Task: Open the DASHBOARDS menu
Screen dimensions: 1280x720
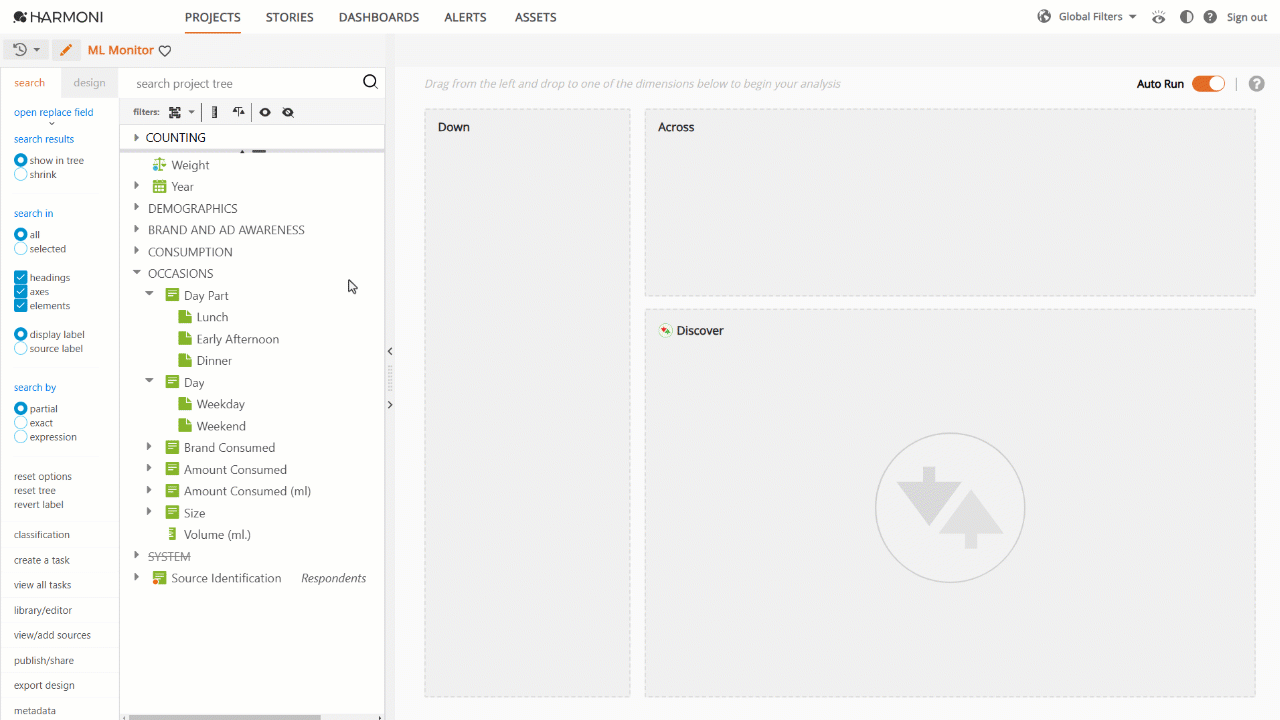Action: click(379, 17)
